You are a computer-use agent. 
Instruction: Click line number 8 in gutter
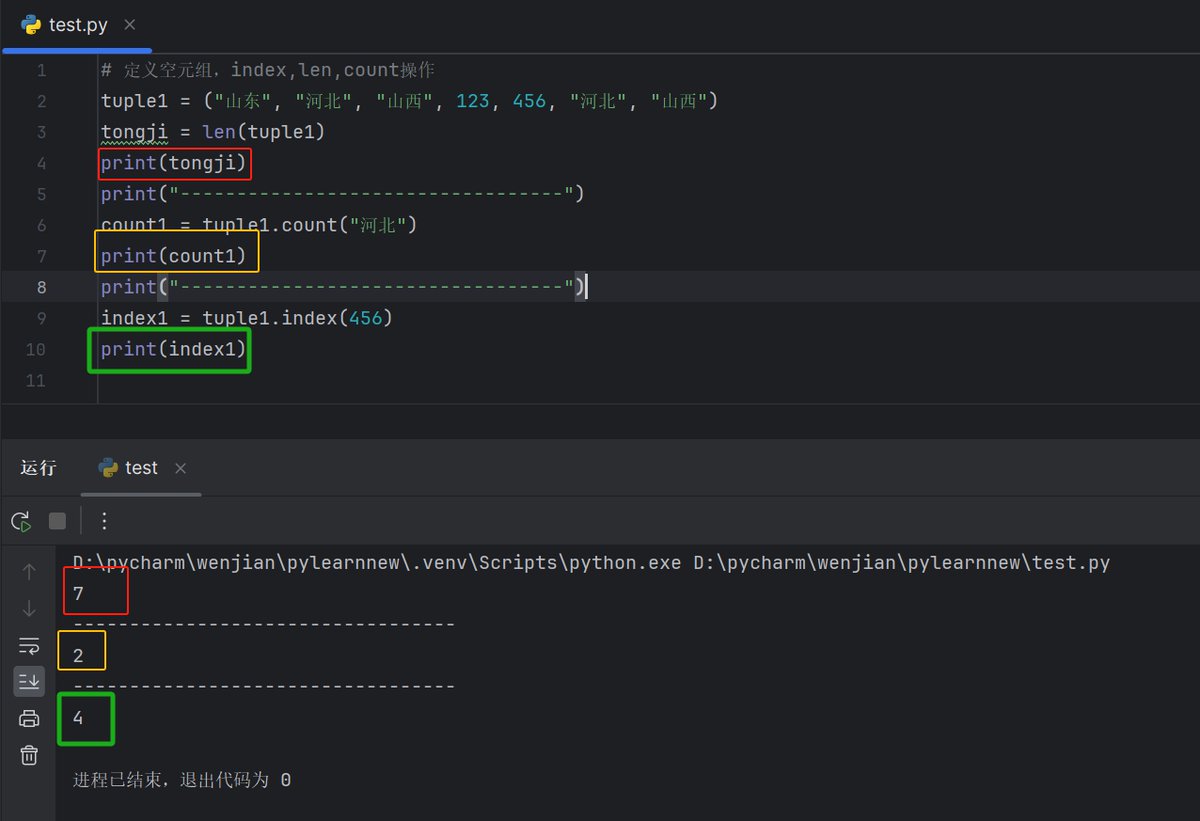(41, 287)
